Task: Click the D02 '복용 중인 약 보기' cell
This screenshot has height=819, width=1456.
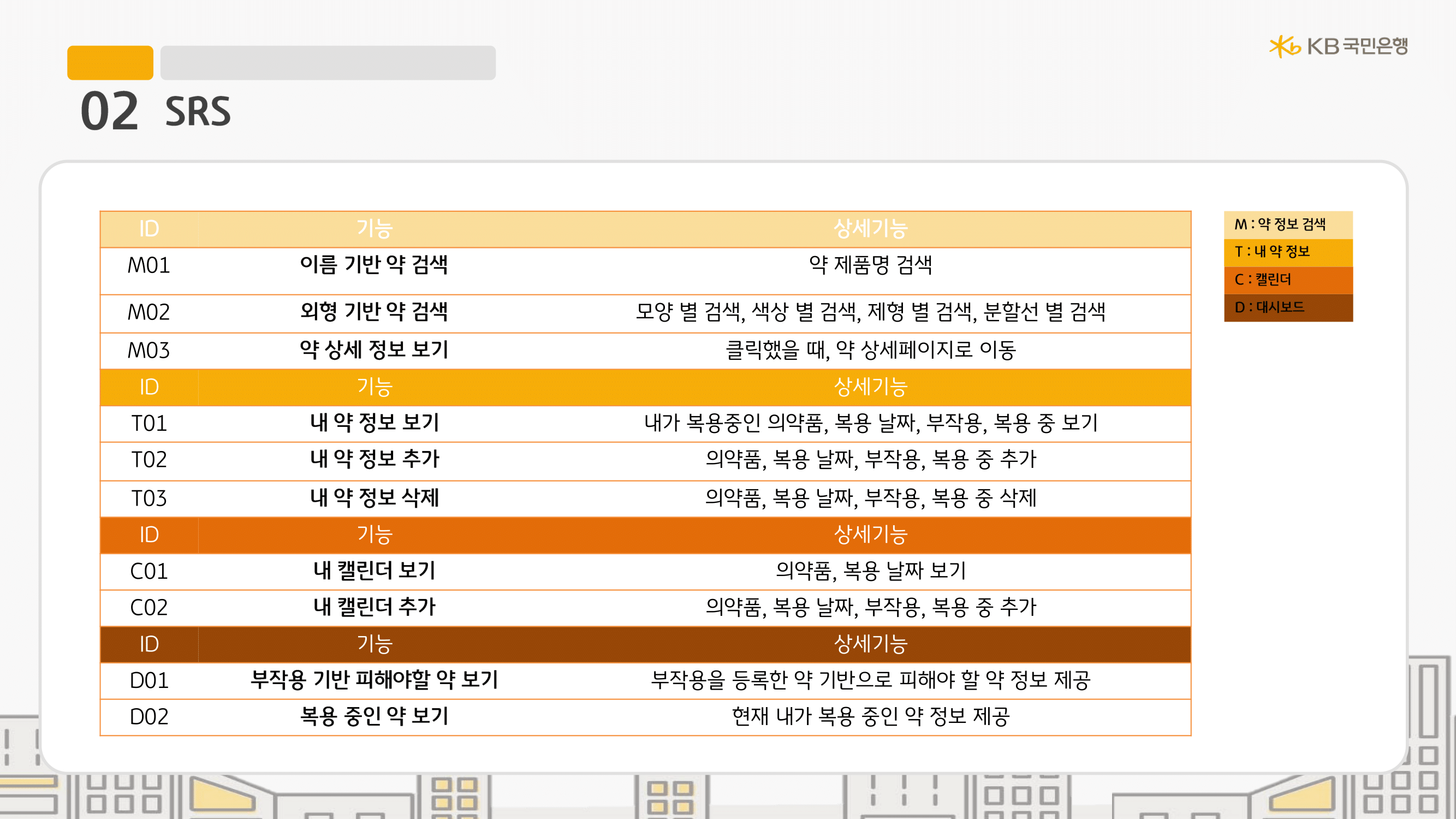Action: click(x=373, y=717)
